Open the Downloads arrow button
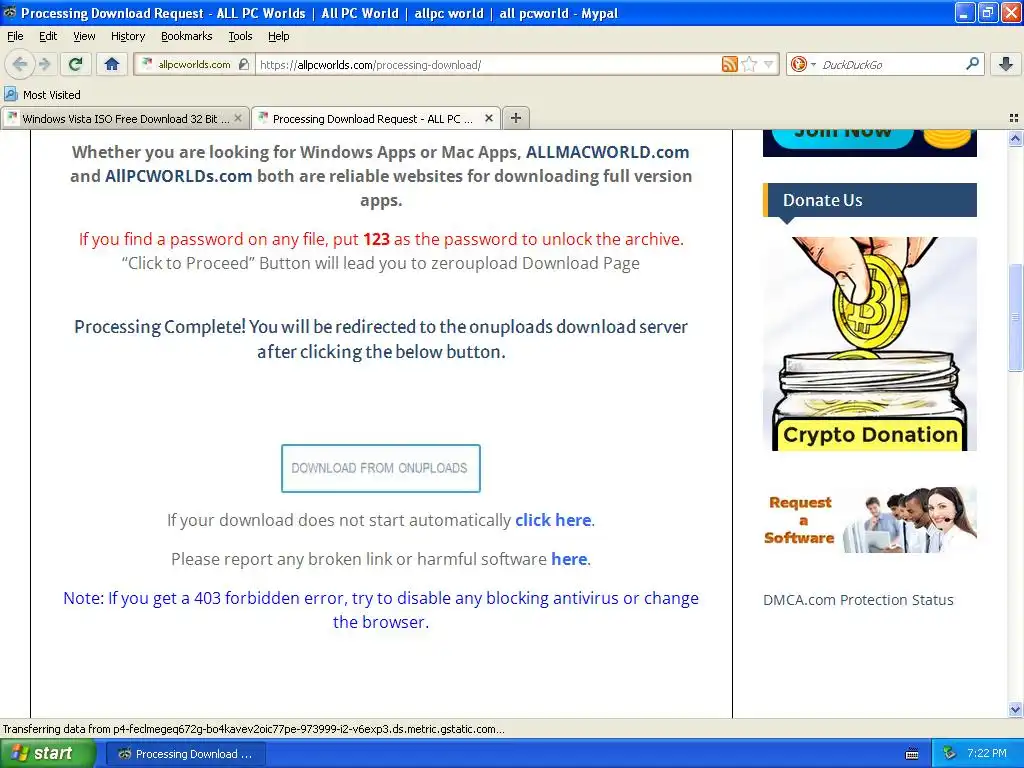Viewport: 1024px width, 768px height. click(1006, 64)
